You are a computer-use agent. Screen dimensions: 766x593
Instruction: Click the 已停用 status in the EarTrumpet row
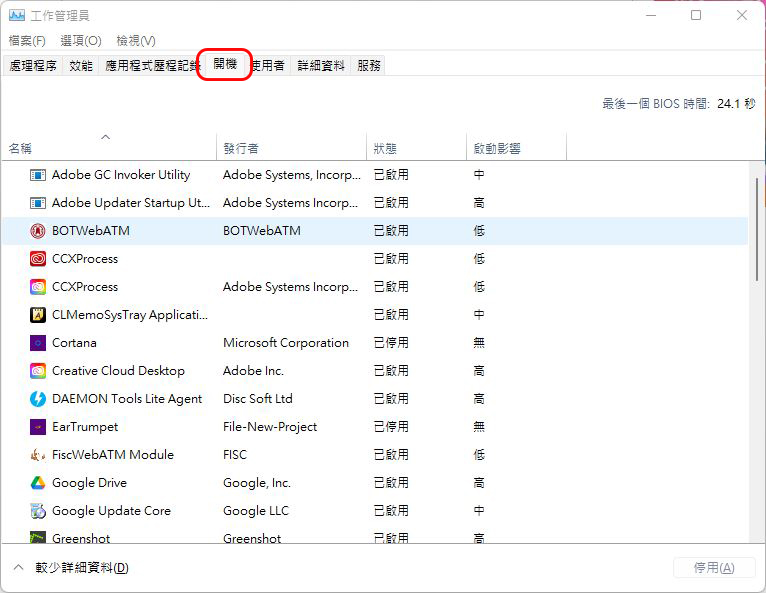click(391, 427)
